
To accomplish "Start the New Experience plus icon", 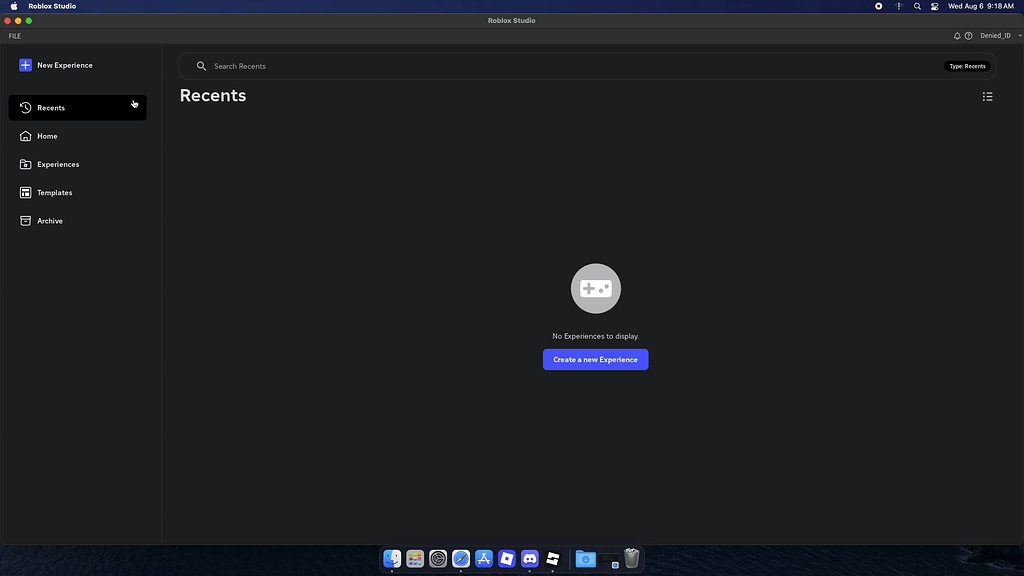I will (x=25, y=64).
